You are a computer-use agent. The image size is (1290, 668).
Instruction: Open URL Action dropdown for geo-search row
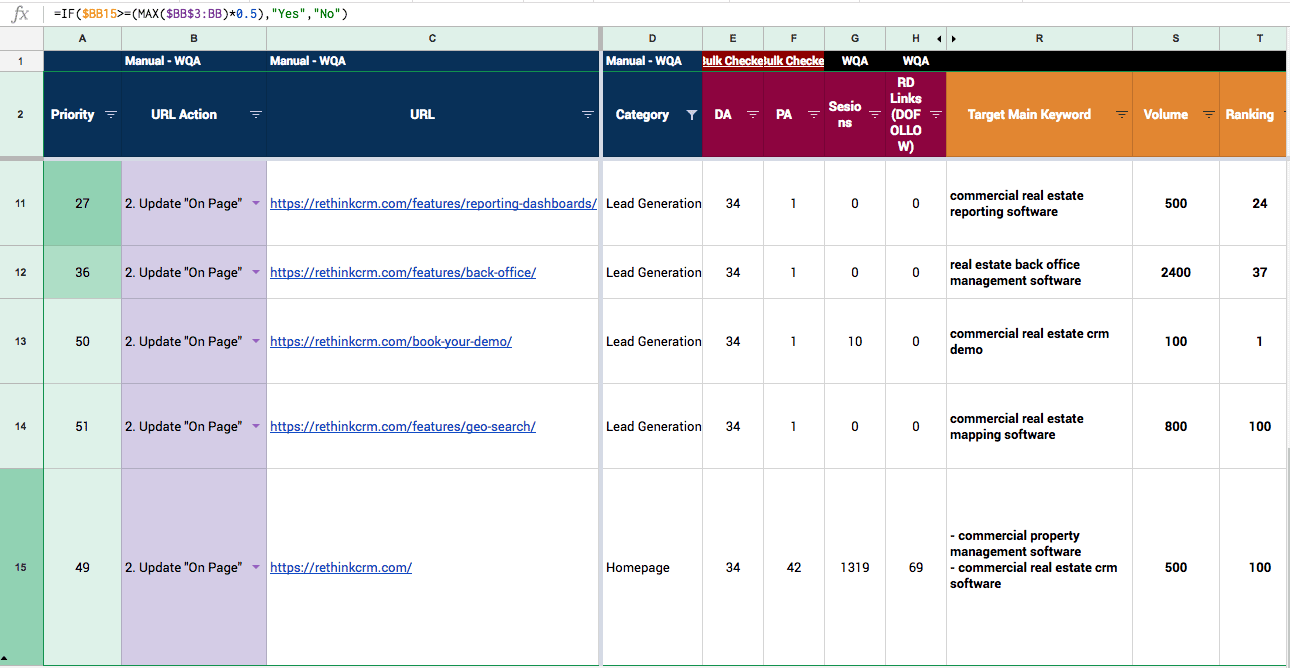coord(256,426)
